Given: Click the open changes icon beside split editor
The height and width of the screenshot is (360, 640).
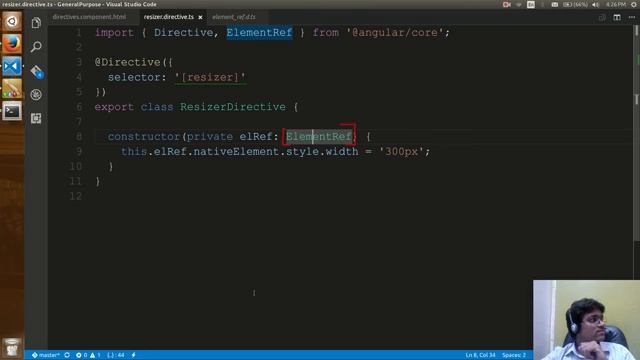Looking at the screenshot, I should tap(602, 17).
